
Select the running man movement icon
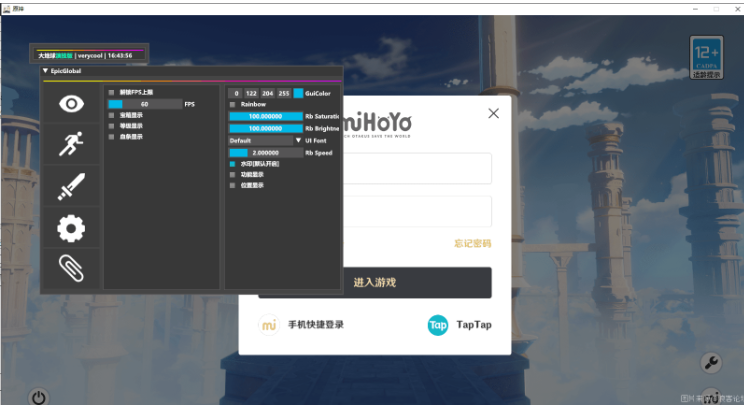(x=71, y=145)
